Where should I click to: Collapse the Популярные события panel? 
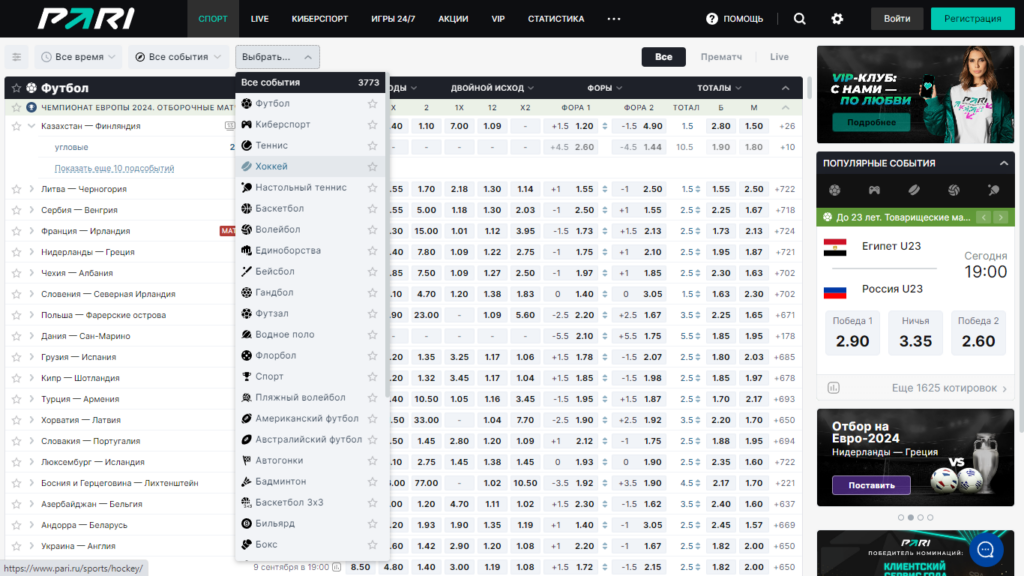coord(1004,163)
